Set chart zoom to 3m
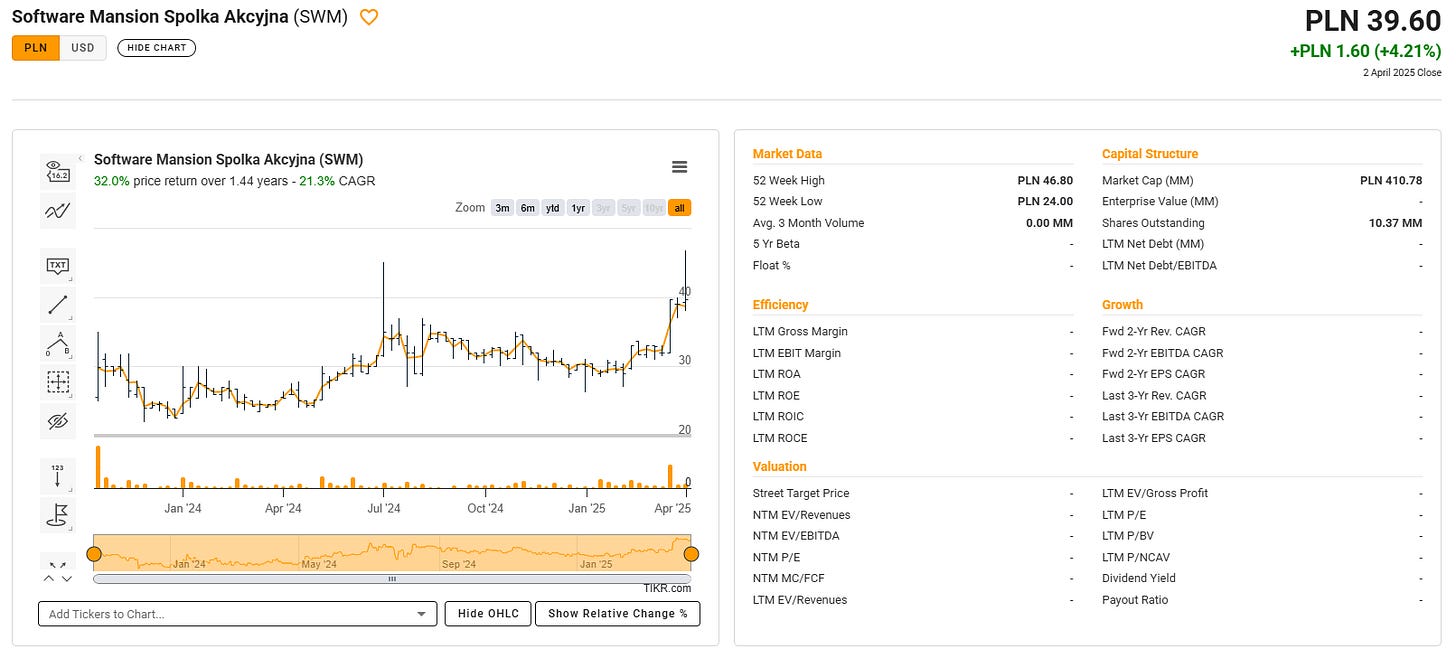 pyautogui.click(x=502, y=208)
